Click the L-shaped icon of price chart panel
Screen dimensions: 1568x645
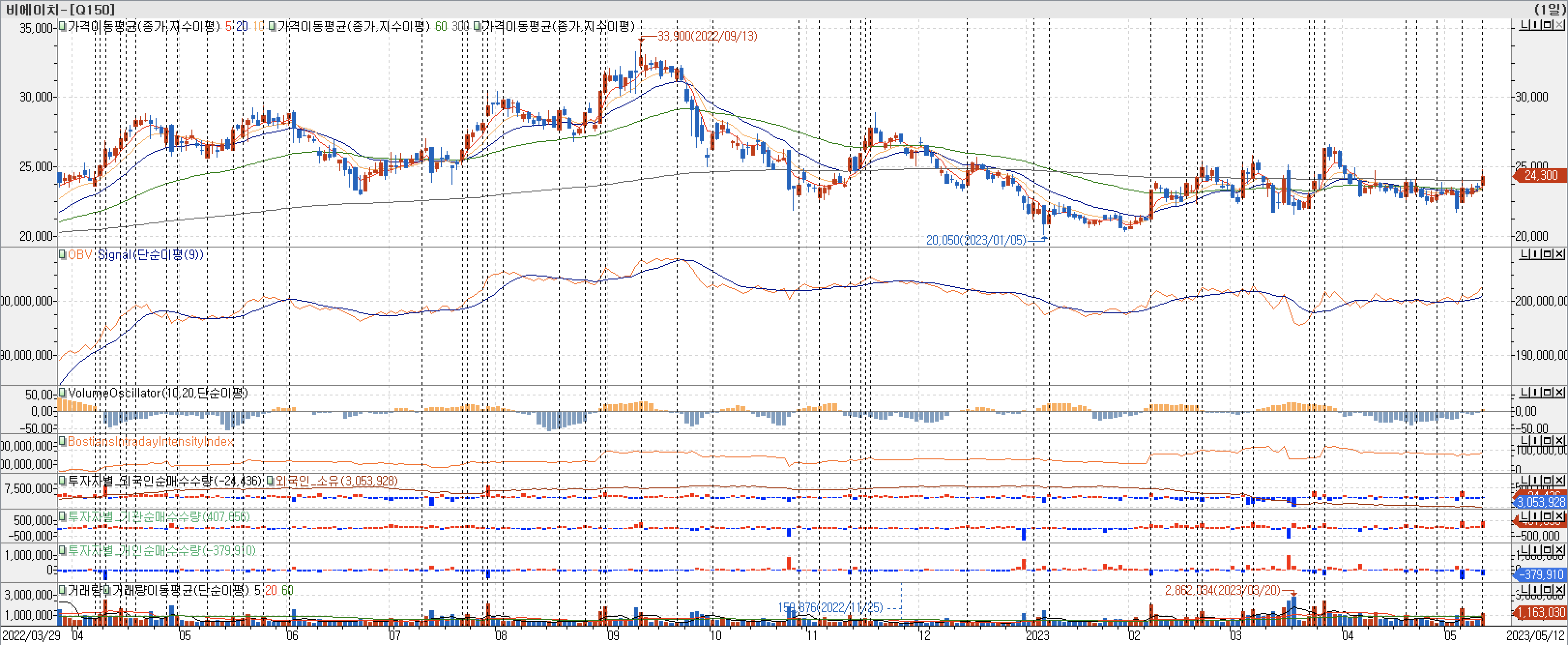tap(1525, 25)
